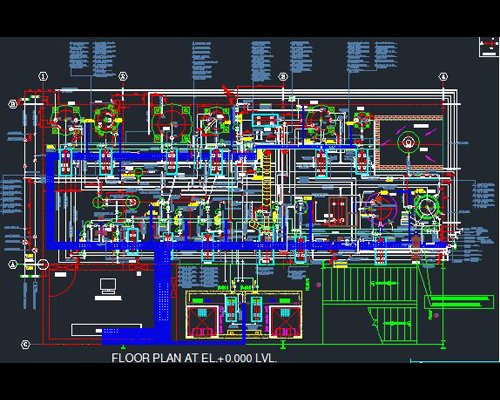Image resolution: width=500 pixels, height=400 pixels.
Task: Select the FLOOR PLAN AT EL.+0.000 LVL. title
Action: [194, 358]
